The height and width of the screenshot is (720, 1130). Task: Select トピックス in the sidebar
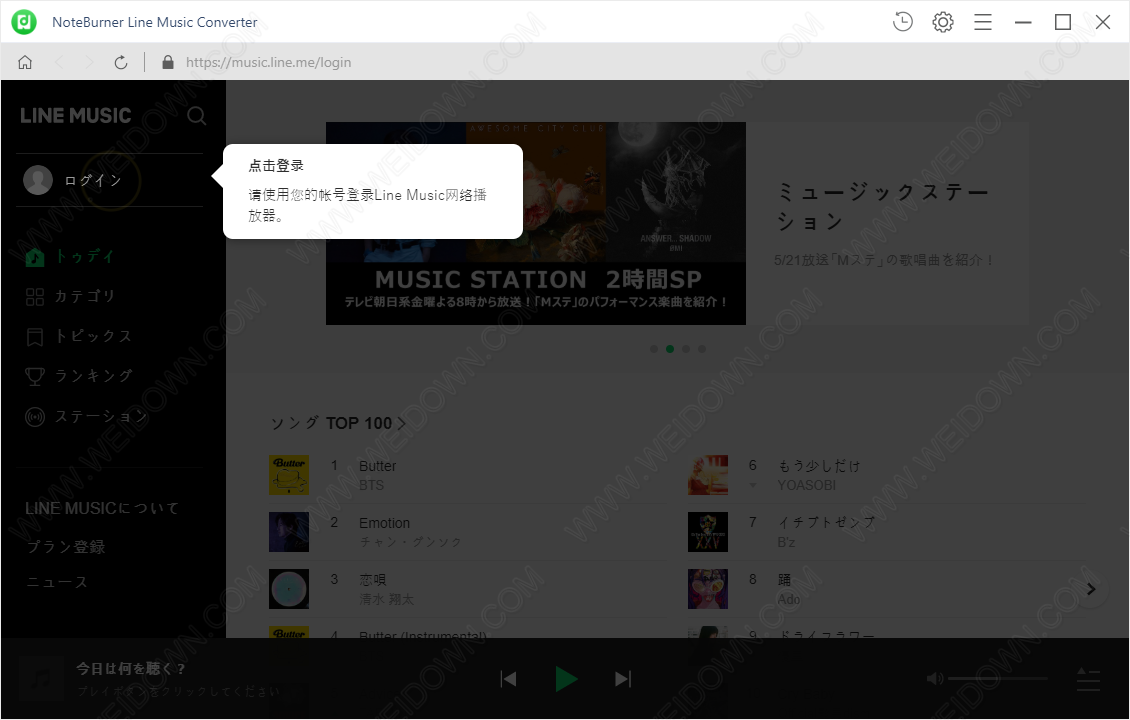(94, 336)
